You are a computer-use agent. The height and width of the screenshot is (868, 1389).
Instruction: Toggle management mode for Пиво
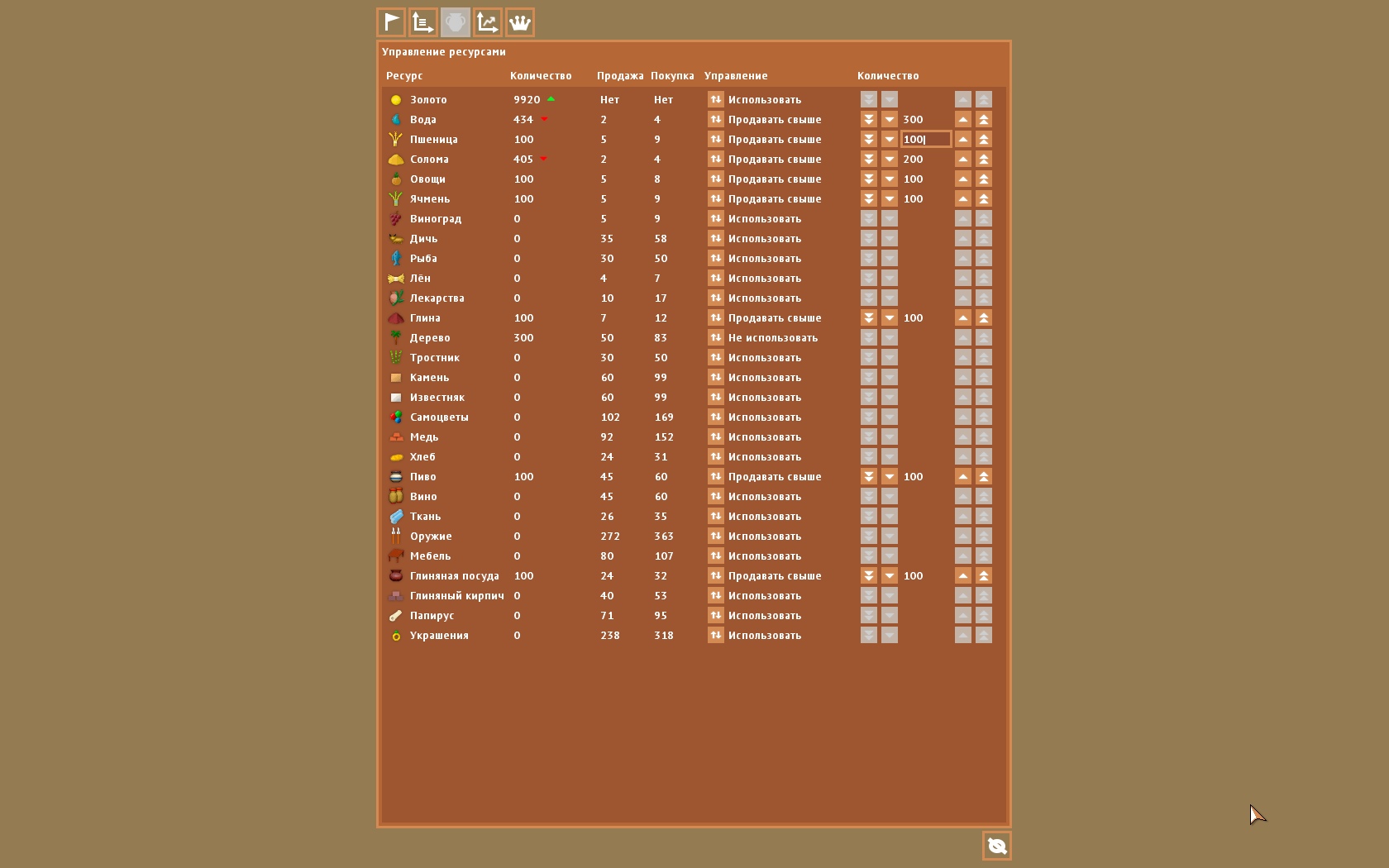pos(716,476)
